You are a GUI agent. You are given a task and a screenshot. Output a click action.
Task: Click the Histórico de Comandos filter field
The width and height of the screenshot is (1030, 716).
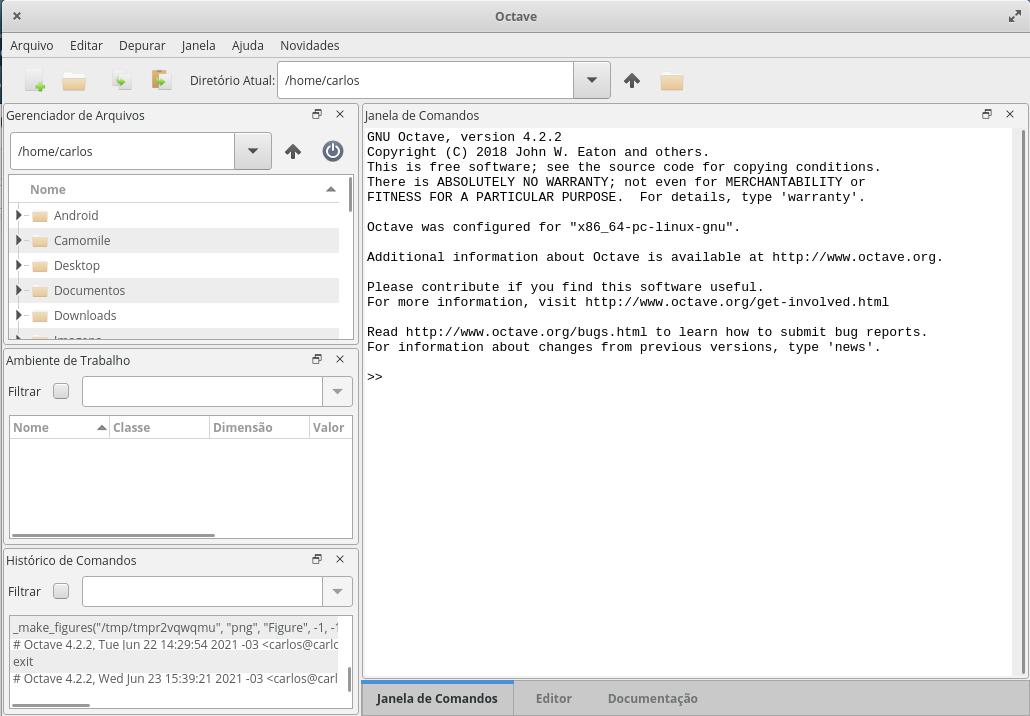[x=202, y=592]
